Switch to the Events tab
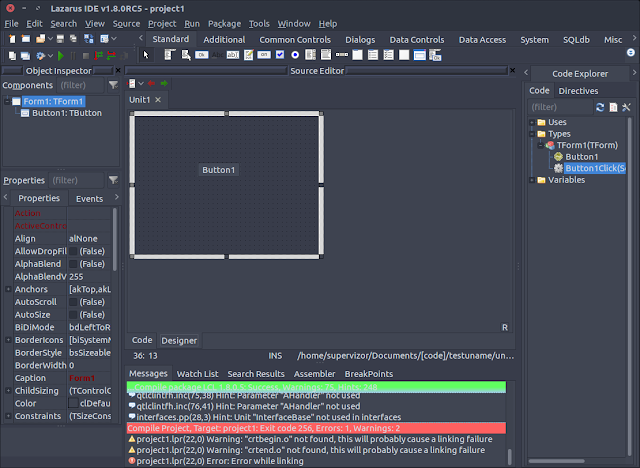This screenshot has height=468, width=640. (89, 199)
